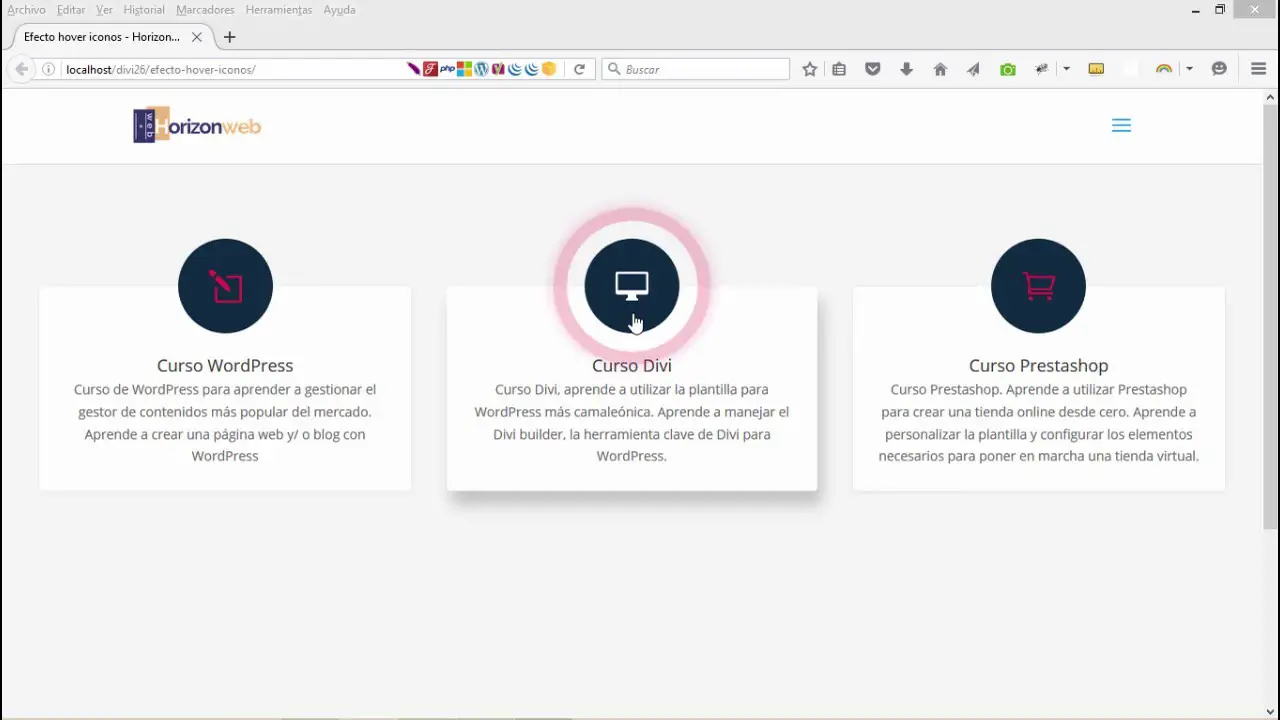Reload the current page

(x=579, y=69)
